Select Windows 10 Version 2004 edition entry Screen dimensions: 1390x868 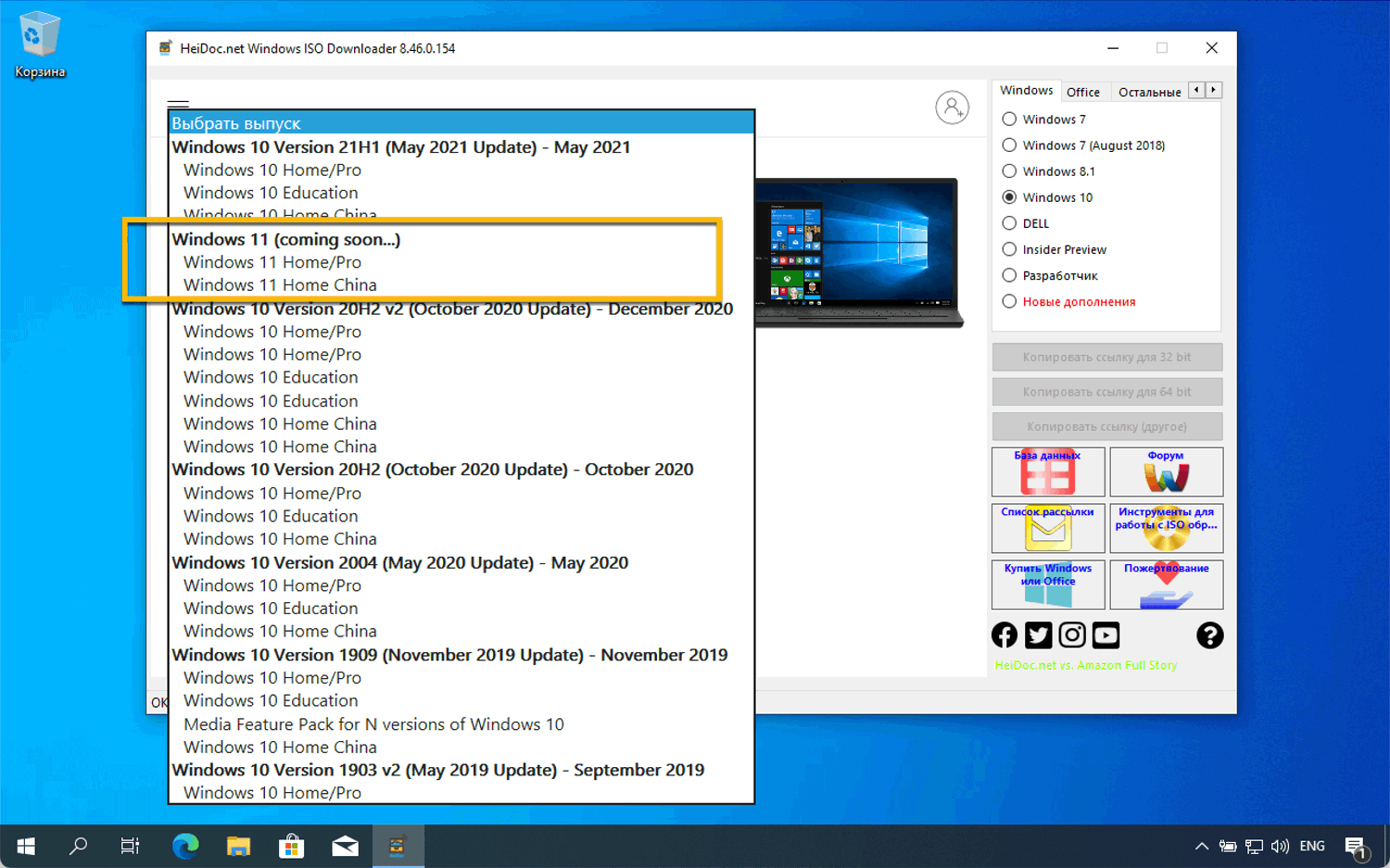398,562
